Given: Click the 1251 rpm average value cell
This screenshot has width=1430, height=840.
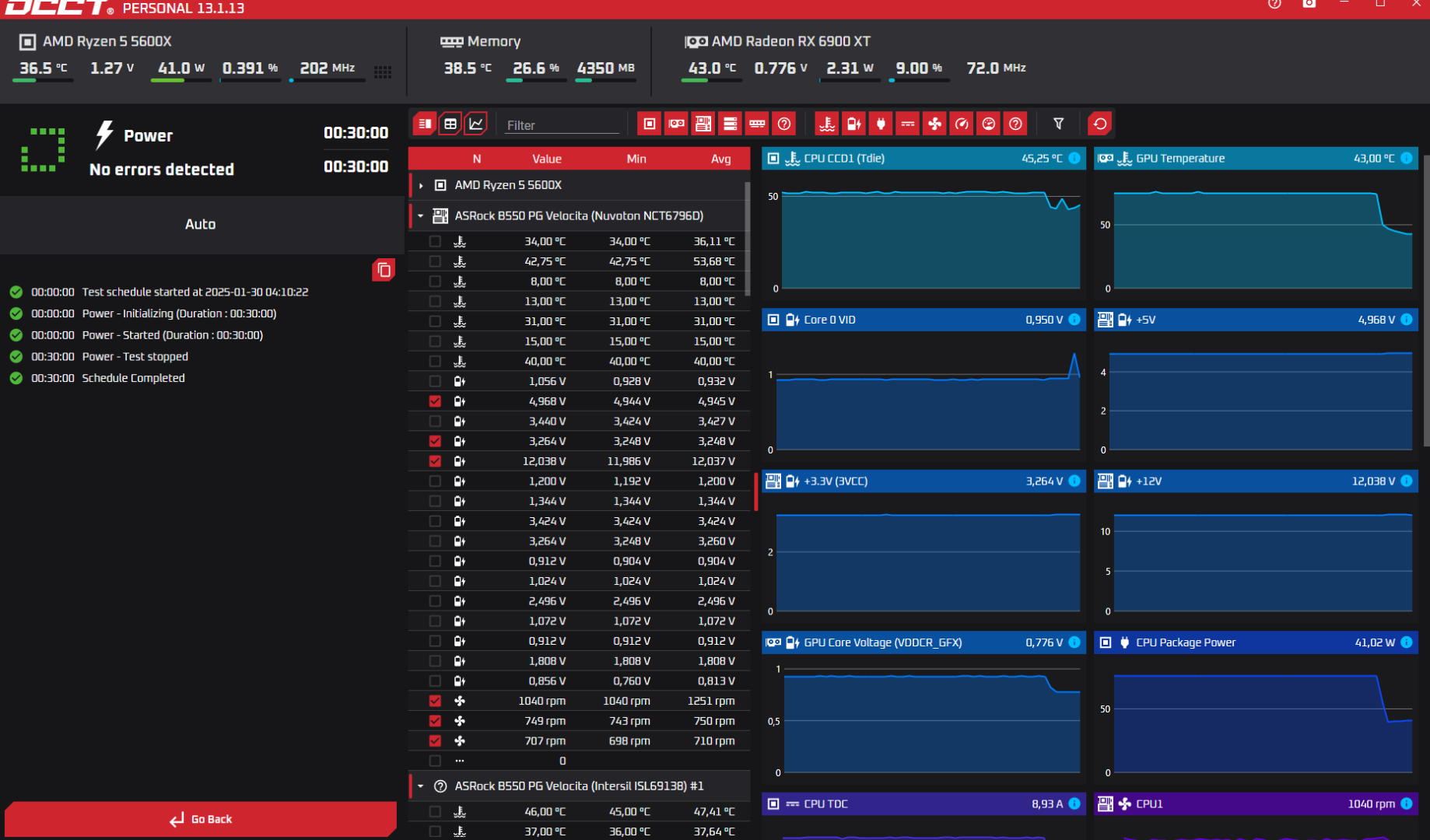Looking at the screenshot, I should coord(711,701).
